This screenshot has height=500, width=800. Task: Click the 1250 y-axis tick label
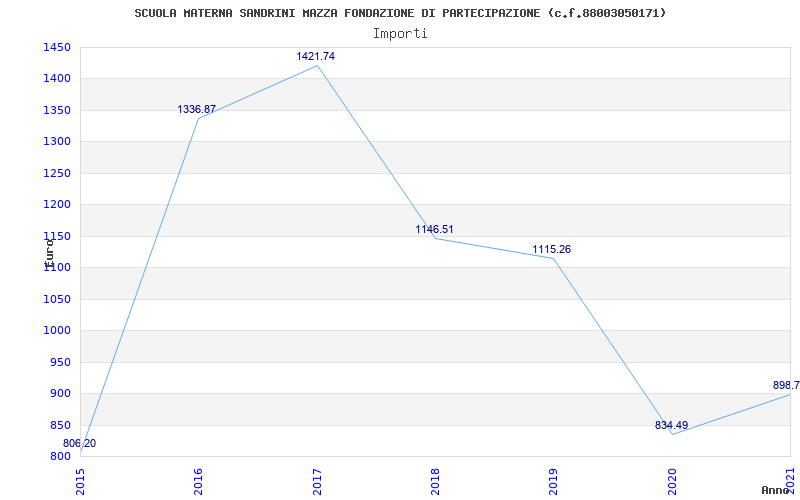pos(57,173)
